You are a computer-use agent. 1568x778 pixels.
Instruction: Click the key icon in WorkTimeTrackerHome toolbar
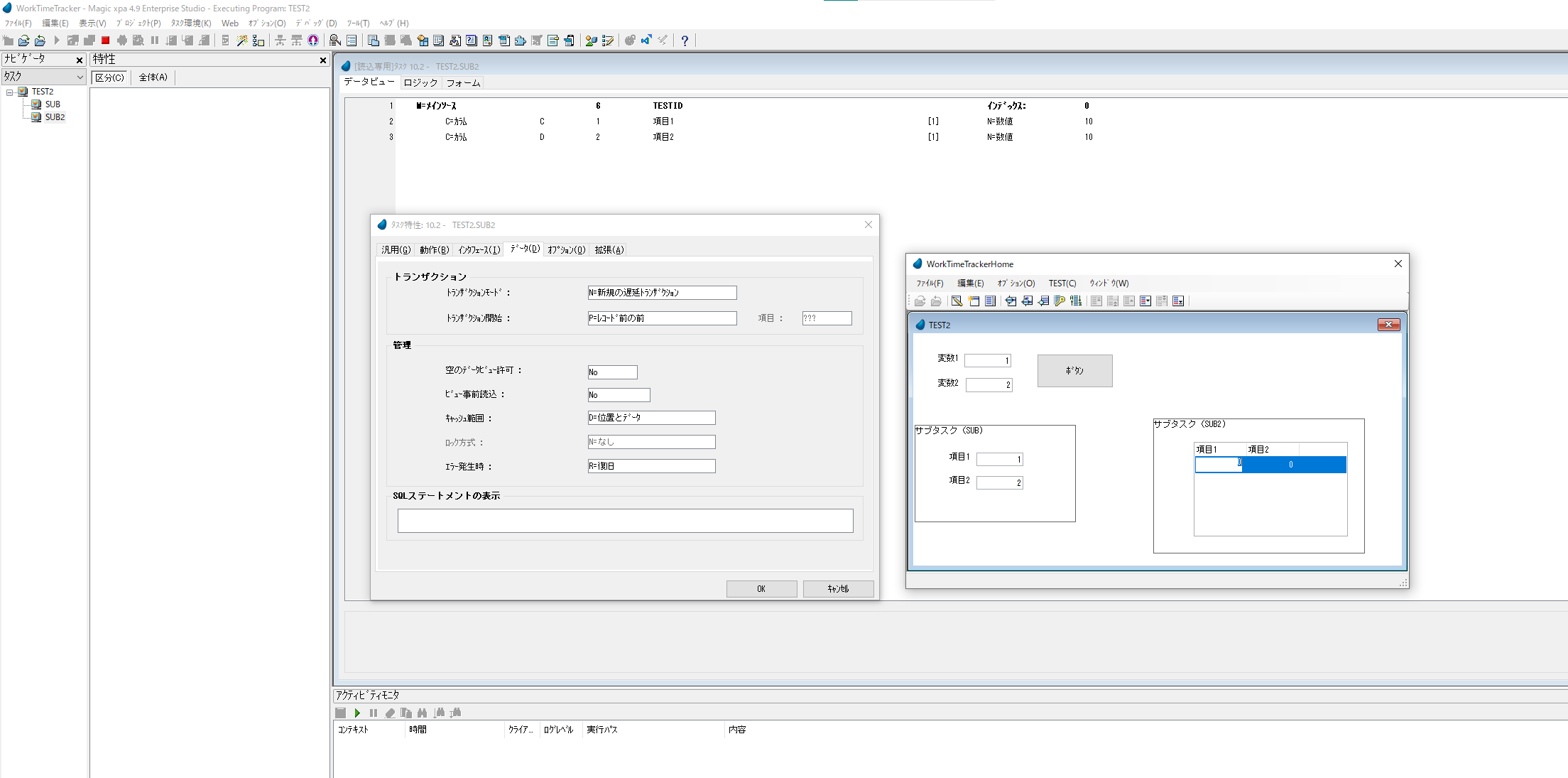pyautogui.click(x=1060, y=301)
